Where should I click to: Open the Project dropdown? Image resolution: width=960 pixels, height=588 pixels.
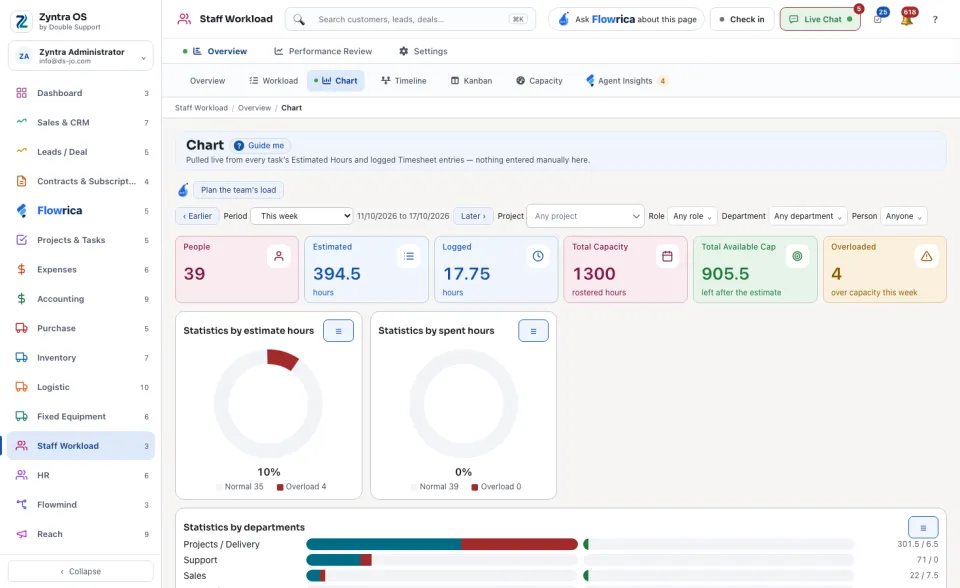point(585,216)
